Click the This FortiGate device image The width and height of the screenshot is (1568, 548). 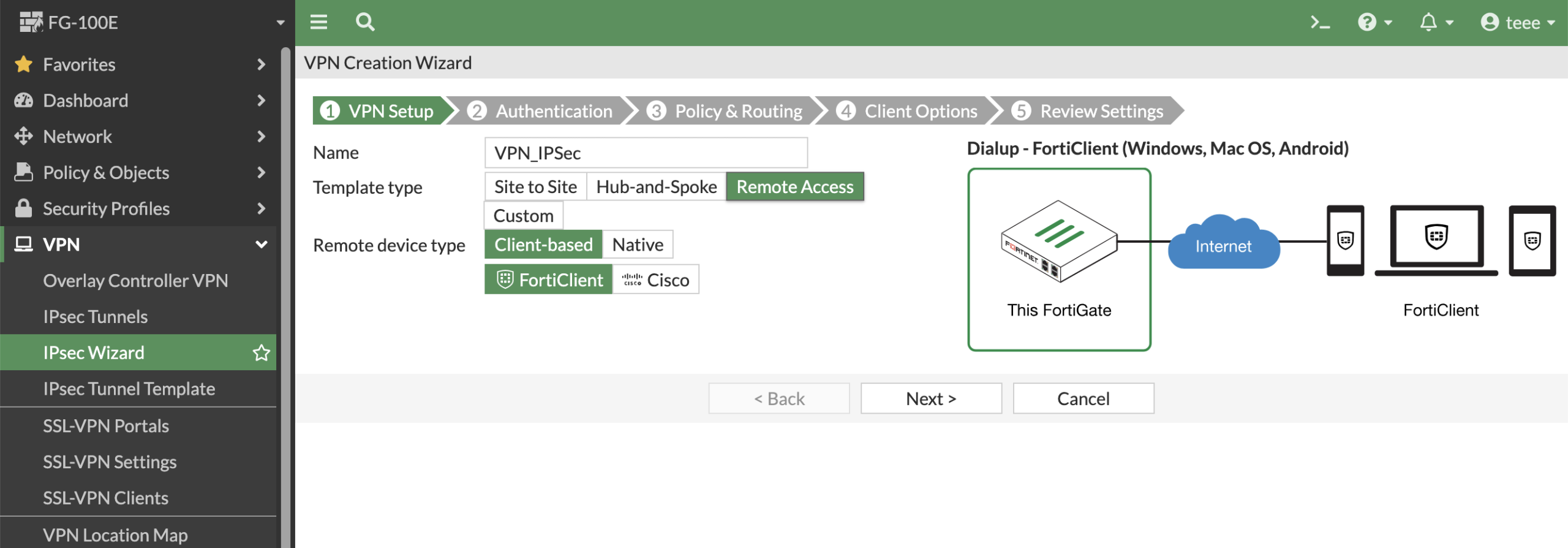[x=1058, y=242]
